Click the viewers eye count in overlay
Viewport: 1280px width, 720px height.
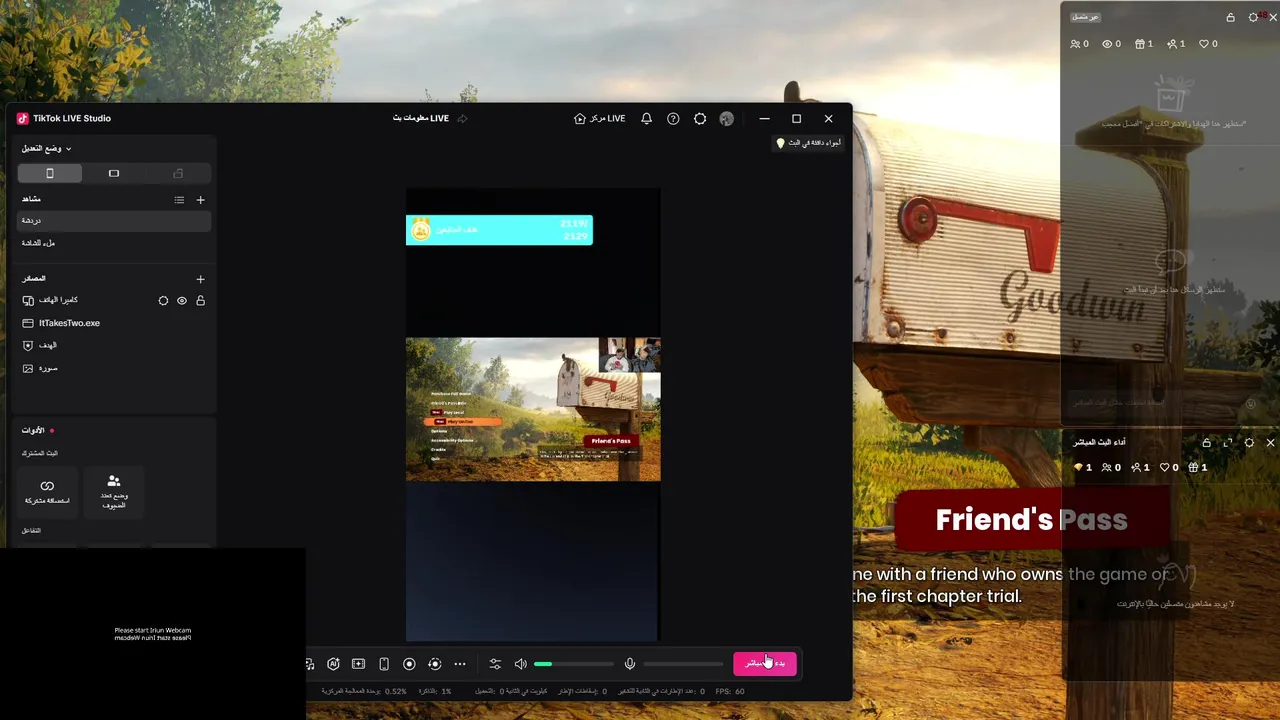point(1111,44)
